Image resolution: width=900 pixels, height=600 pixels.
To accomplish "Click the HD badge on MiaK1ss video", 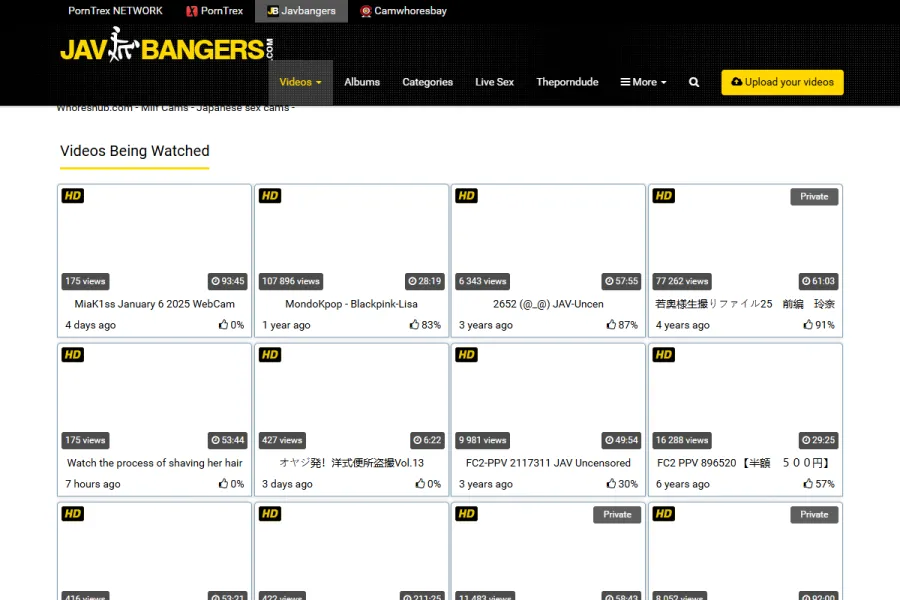I will [x=73, y=196].
